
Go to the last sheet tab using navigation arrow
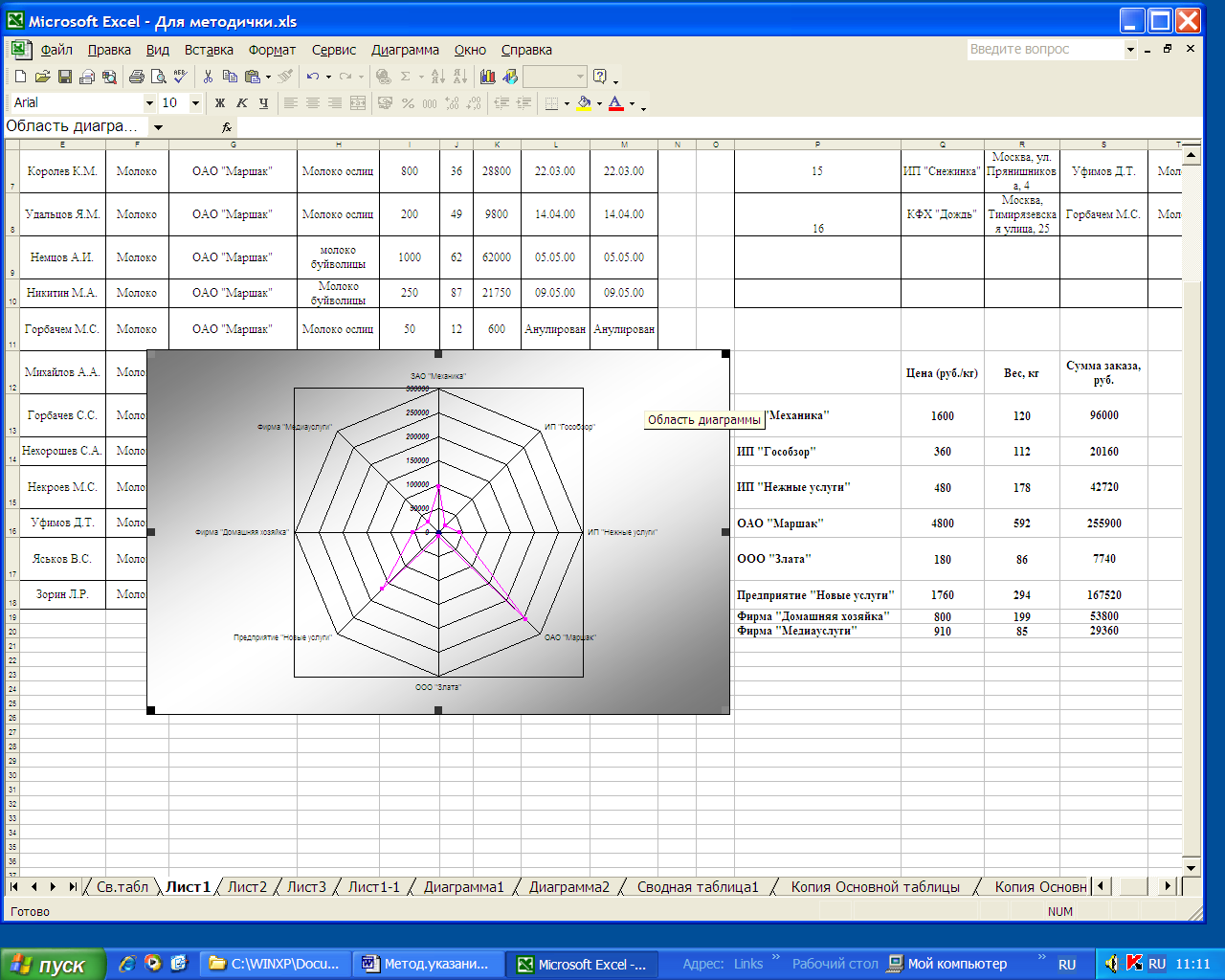[73, 887]
